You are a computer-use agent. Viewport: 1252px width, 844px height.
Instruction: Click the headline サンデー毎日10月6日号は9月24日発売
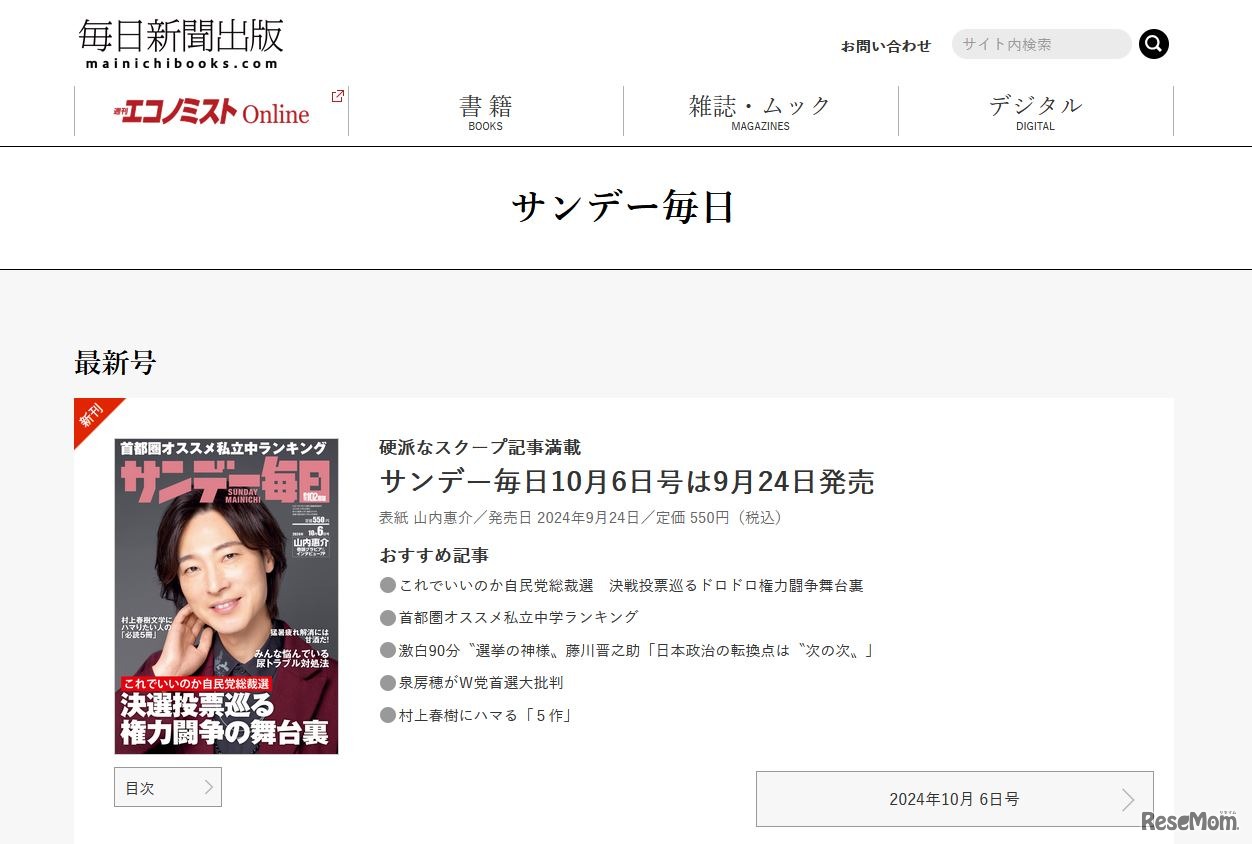coord(627,482)
